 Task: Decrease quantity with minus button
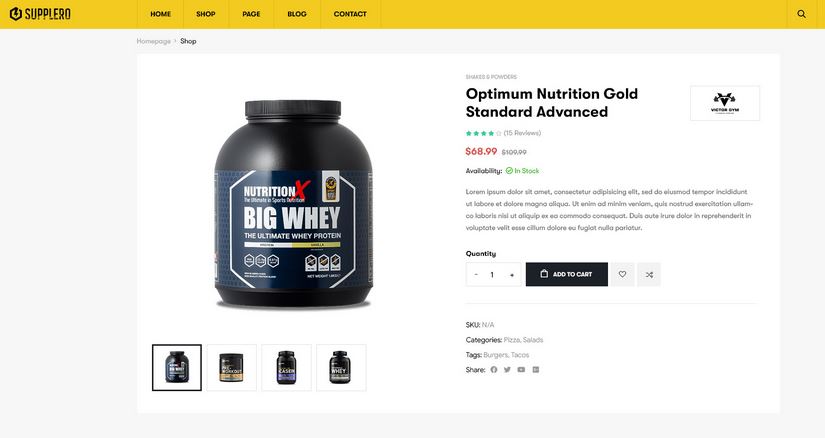coord(476,275)
